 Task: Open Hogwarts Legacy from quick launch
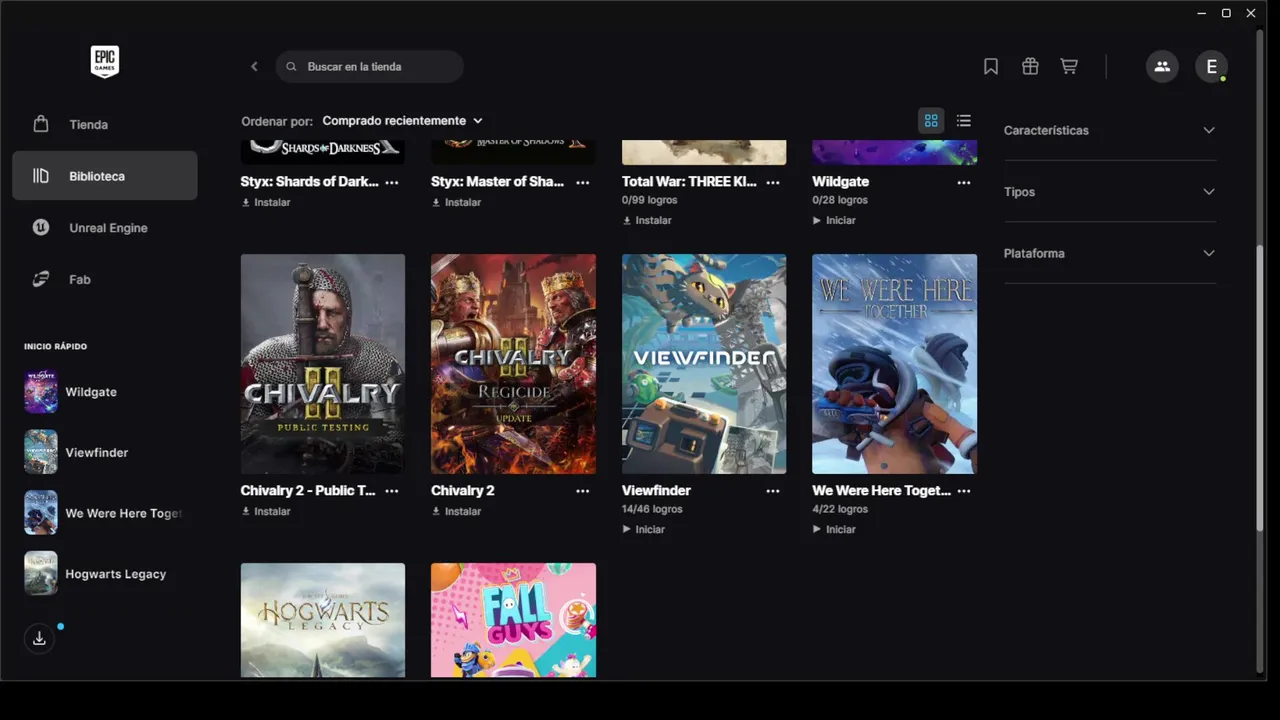point(105,574)
